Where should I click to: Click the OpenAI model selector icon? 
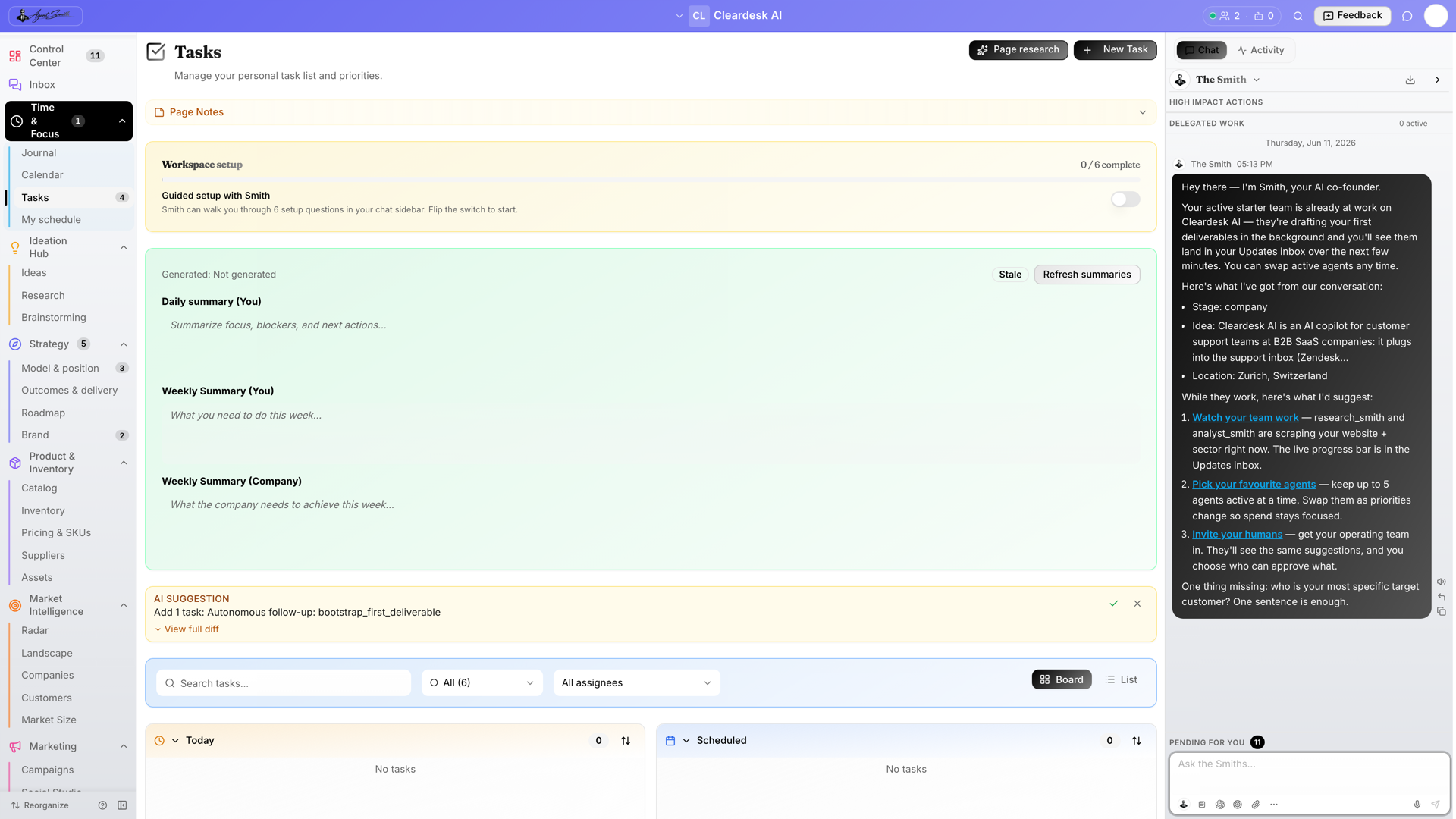(1219, 805)
